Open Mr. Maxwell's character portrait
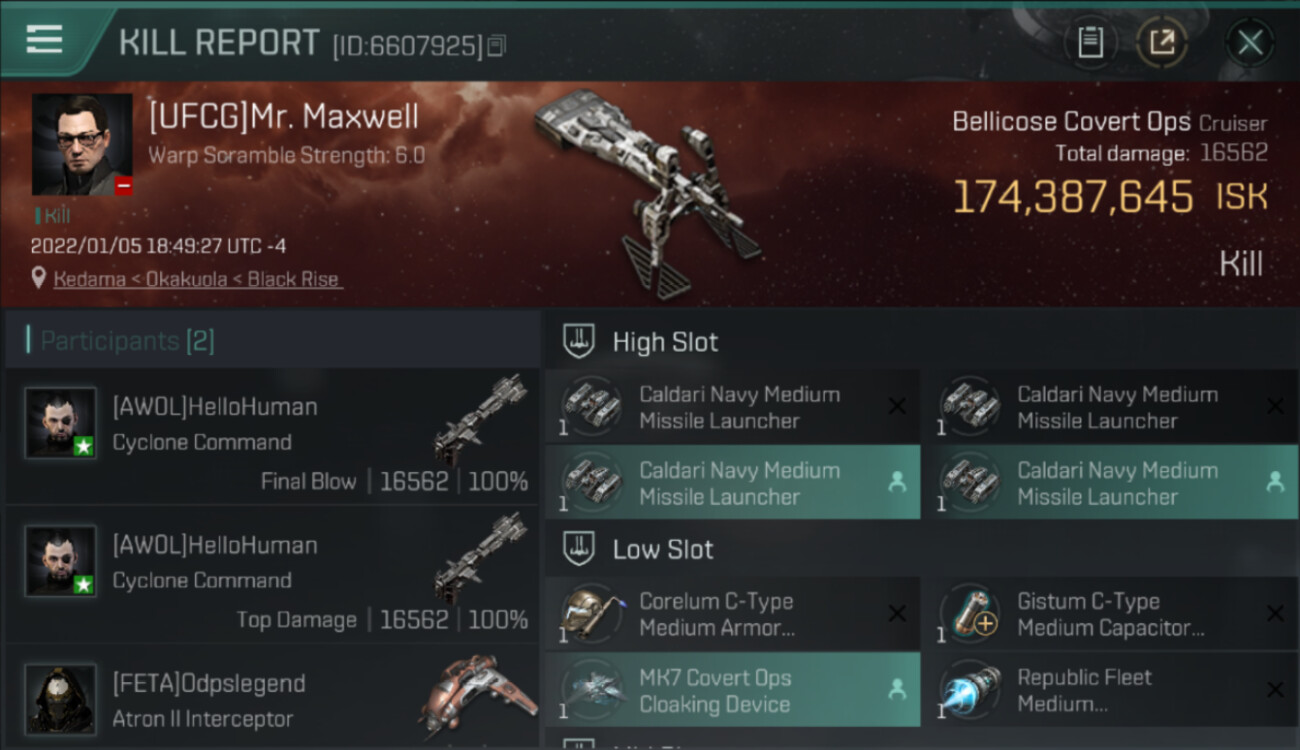The image size is (1300, 750). click(x=82, y=145)
